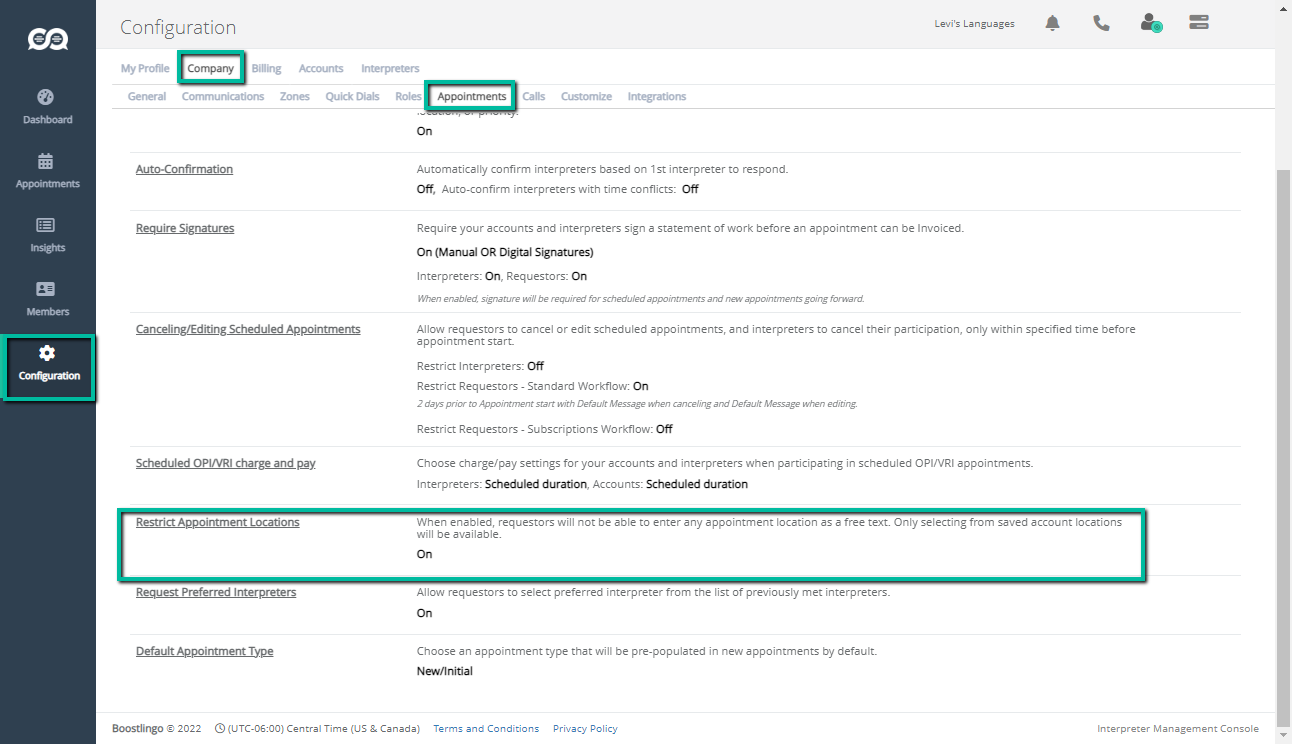Screen dimensions: 1292x744
Task: Open the Communications sub-tab
Action: [223, 96]
